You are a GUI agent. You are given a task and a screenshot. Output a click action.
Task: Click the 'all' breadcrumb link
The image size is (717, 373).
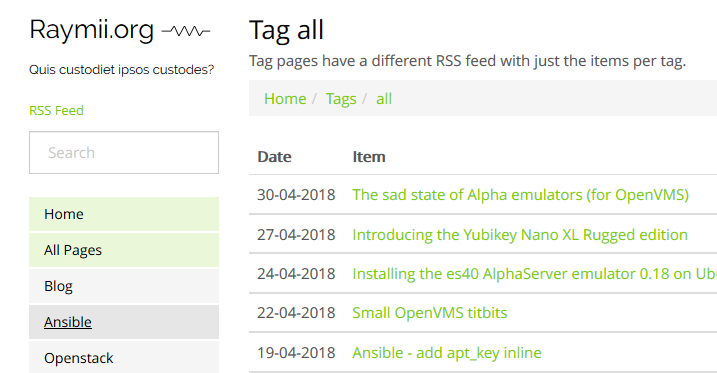point(384,99)
